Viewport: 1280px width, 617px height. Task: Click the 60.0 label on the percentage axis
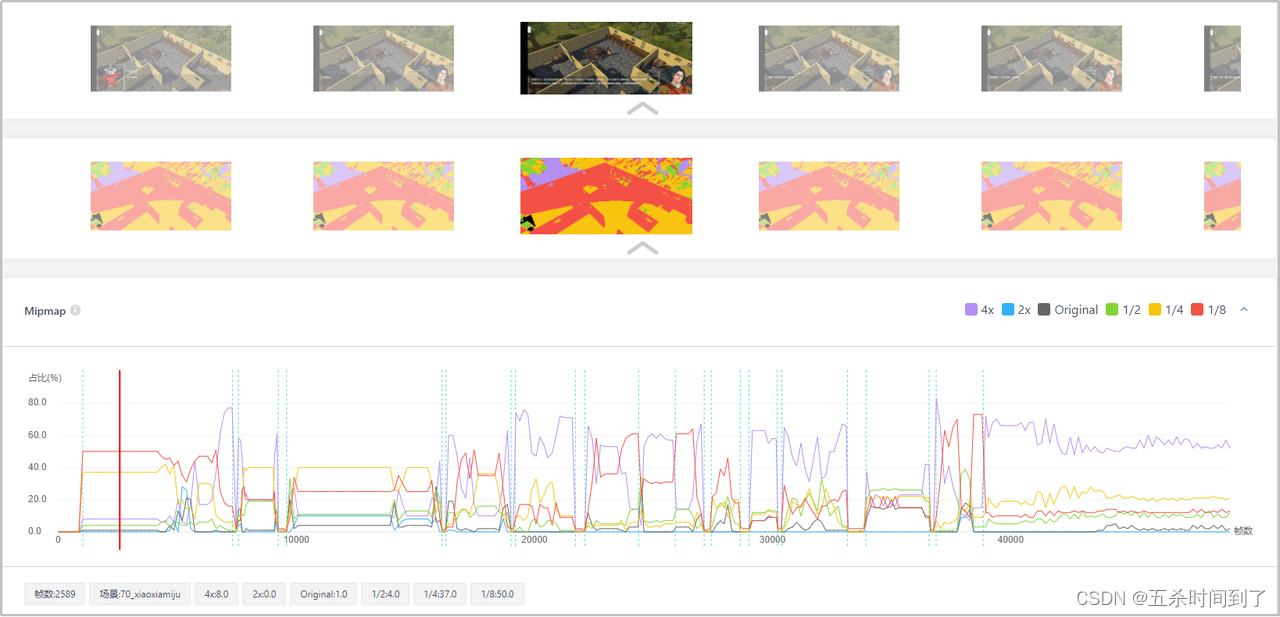[x=37, y=435]
